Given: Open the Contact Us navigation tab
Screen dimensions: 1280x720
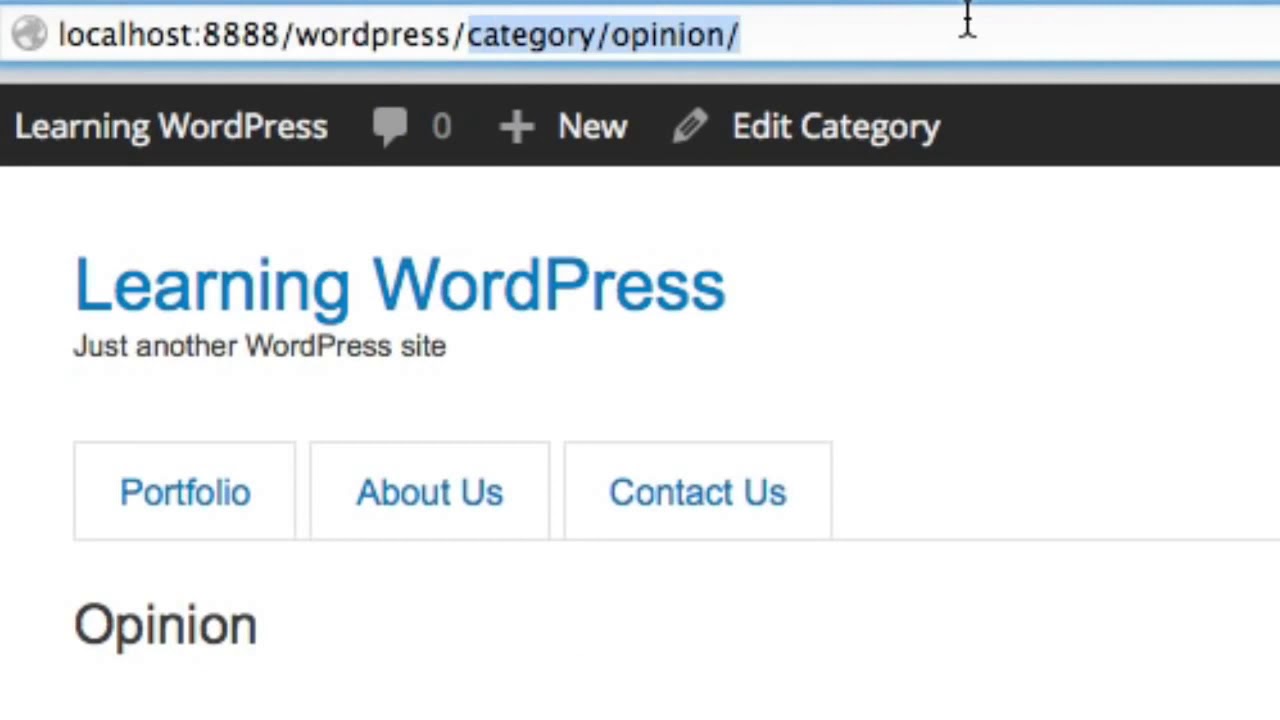Looking at the screenshot, I should coord(698,492).
